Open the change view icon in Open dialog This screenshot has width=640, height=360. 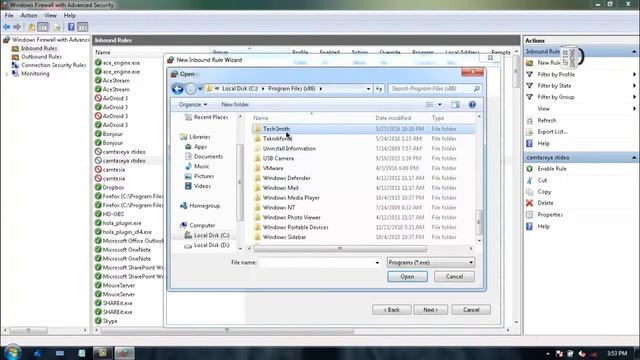pyautogui.click(x=430, y=105)
